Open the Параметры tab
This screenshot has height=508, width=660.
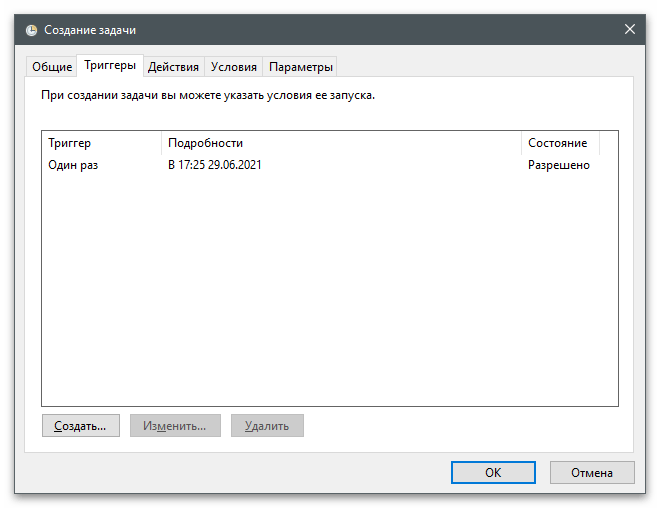tap(301, 67)
